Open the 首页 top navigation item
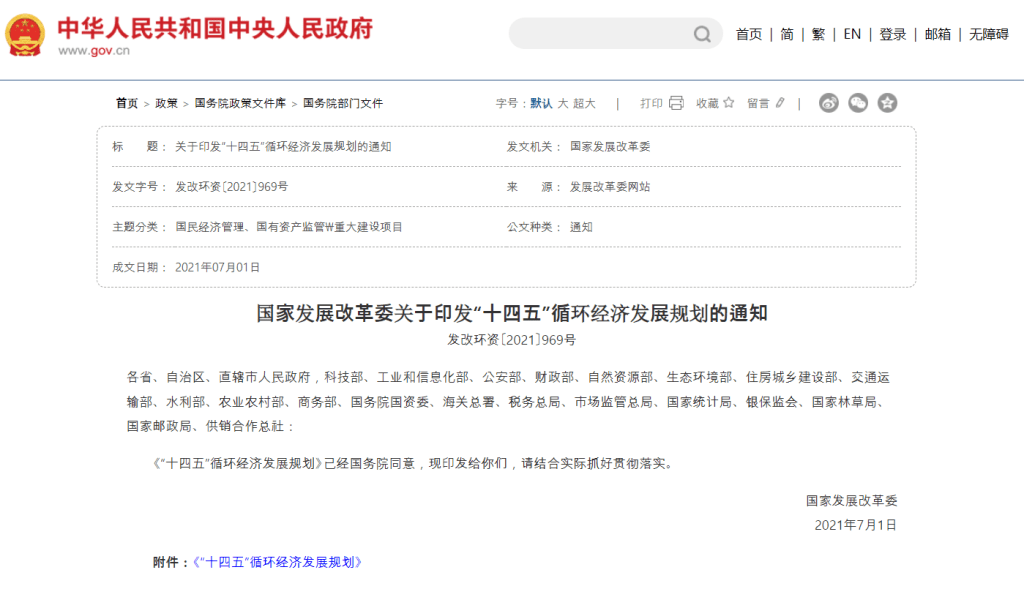Screen dimensions: 1024x589 point(749,34)
